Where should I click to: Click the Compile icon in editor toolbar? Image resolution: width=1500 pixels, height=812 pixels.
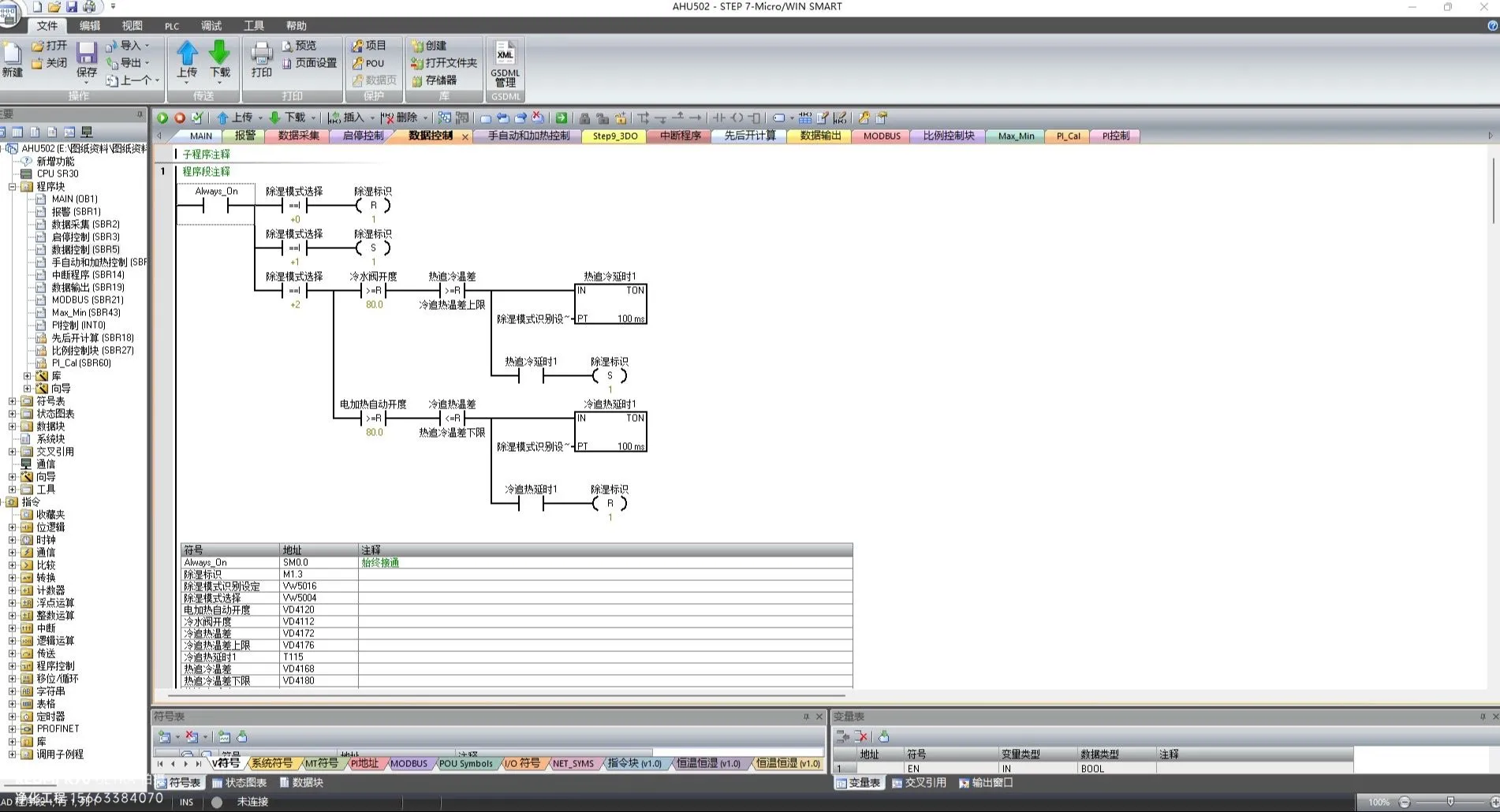[197, 118]
